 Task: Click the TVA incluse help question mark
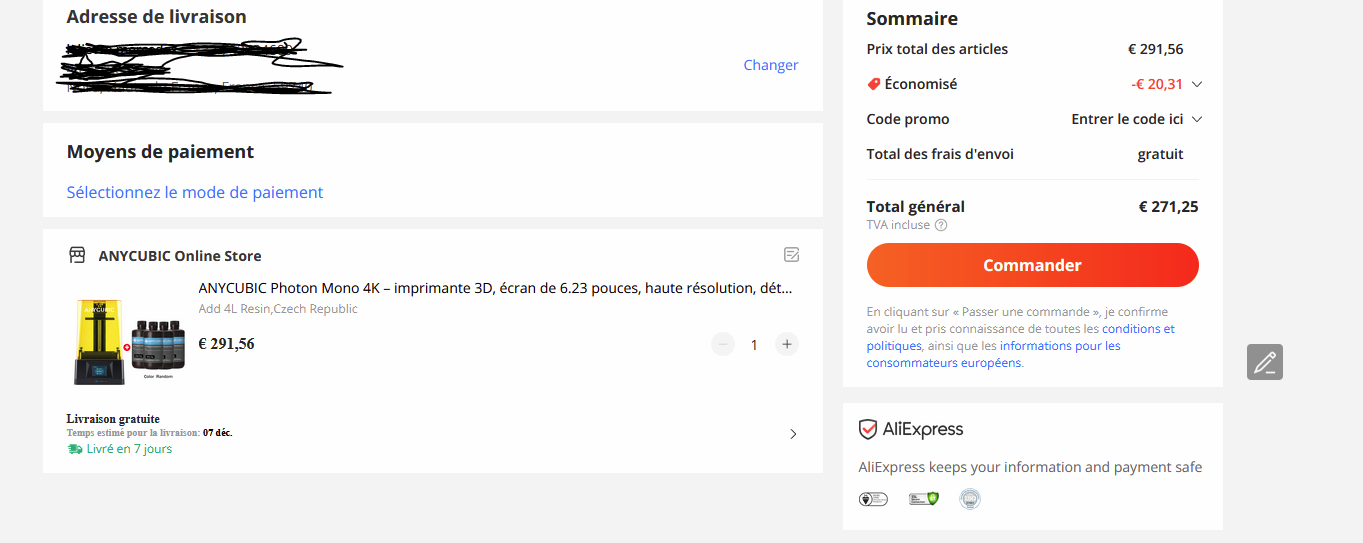(x=941, y=225)
